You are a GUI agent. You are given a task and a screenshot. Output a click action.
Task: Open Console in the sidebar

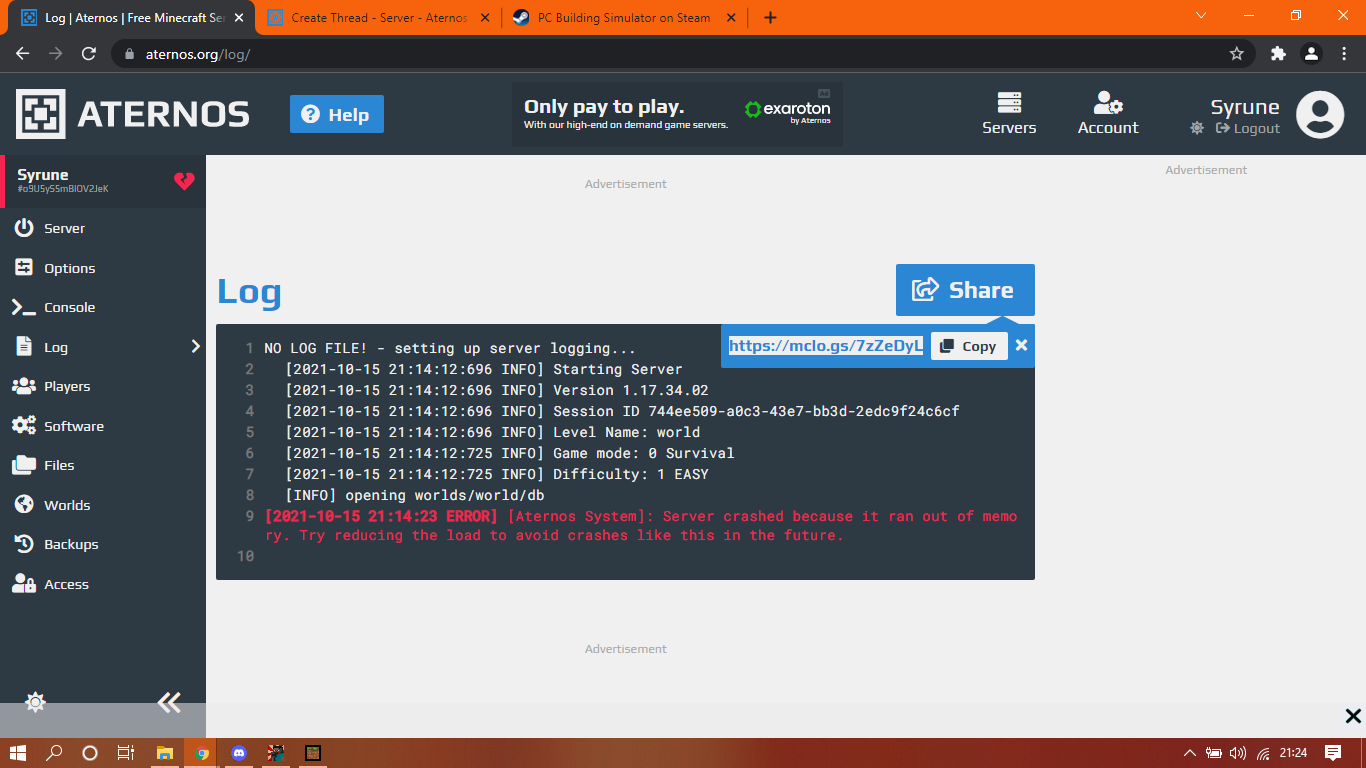pos(103,307)
